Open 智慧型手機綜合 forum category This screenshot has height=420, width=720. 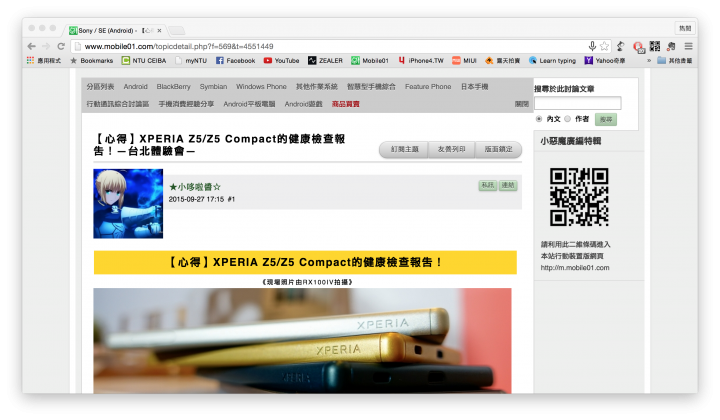pyautogui.click(x=371, y=86)
